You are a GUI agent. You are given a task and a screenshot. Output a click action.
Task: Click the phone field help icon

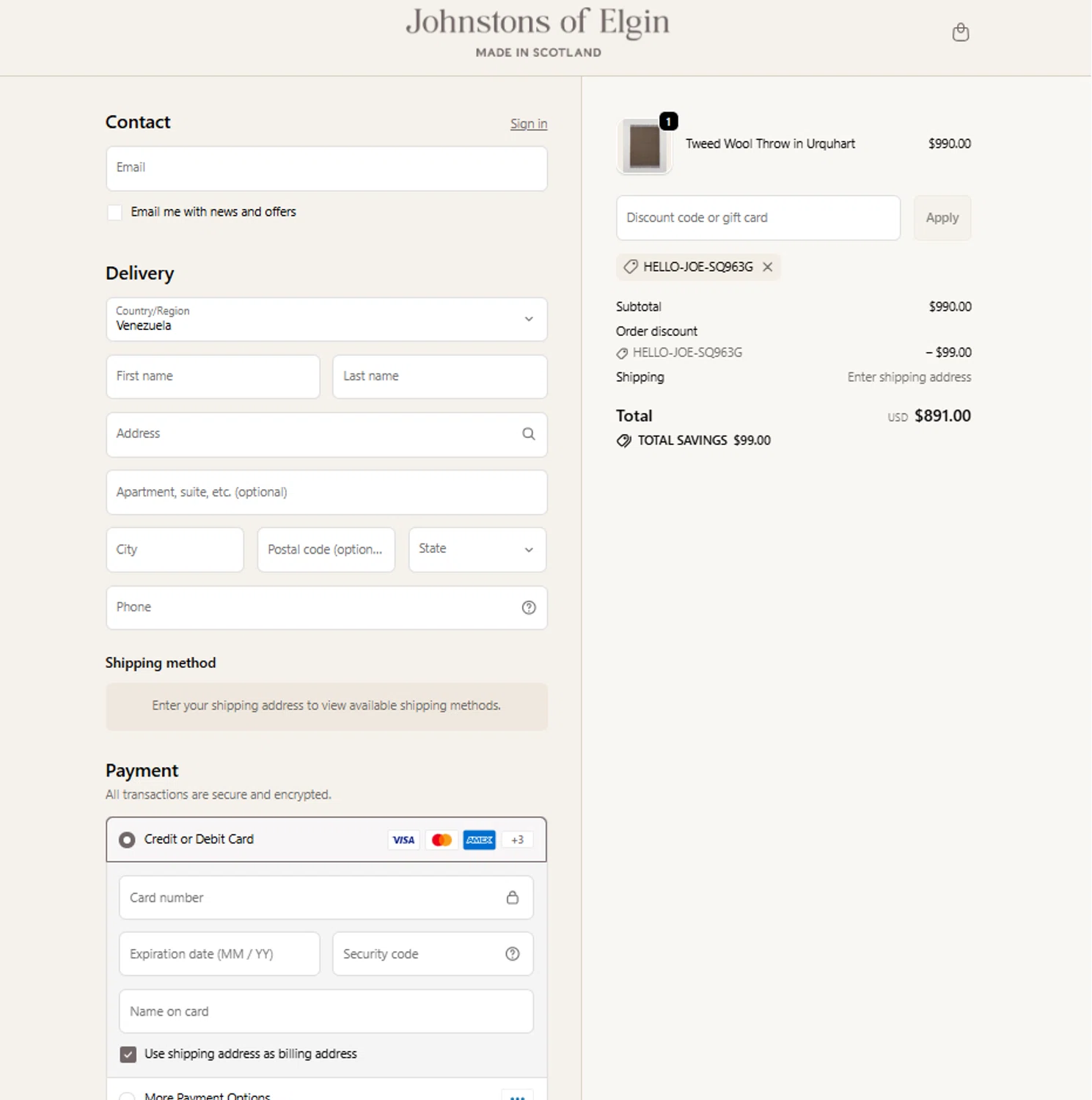click(x=529, y=608)
